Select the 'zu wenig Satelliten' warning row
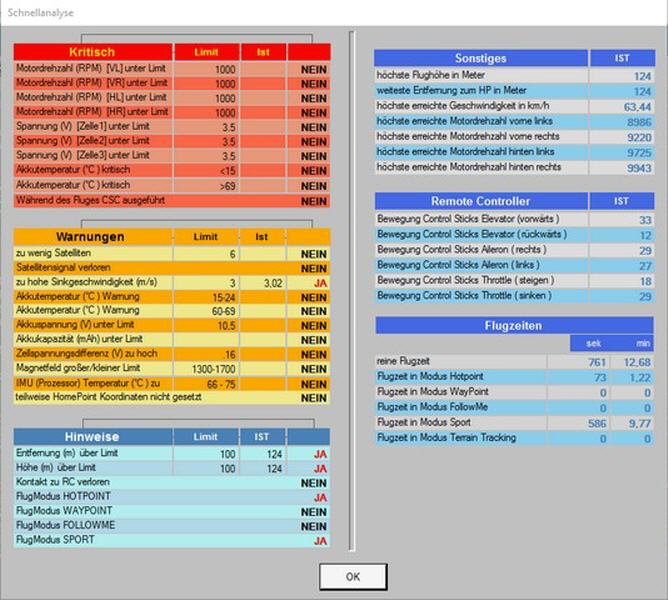Screen dimensions: 668x600 pyautogui.click(x=172, y=254)
